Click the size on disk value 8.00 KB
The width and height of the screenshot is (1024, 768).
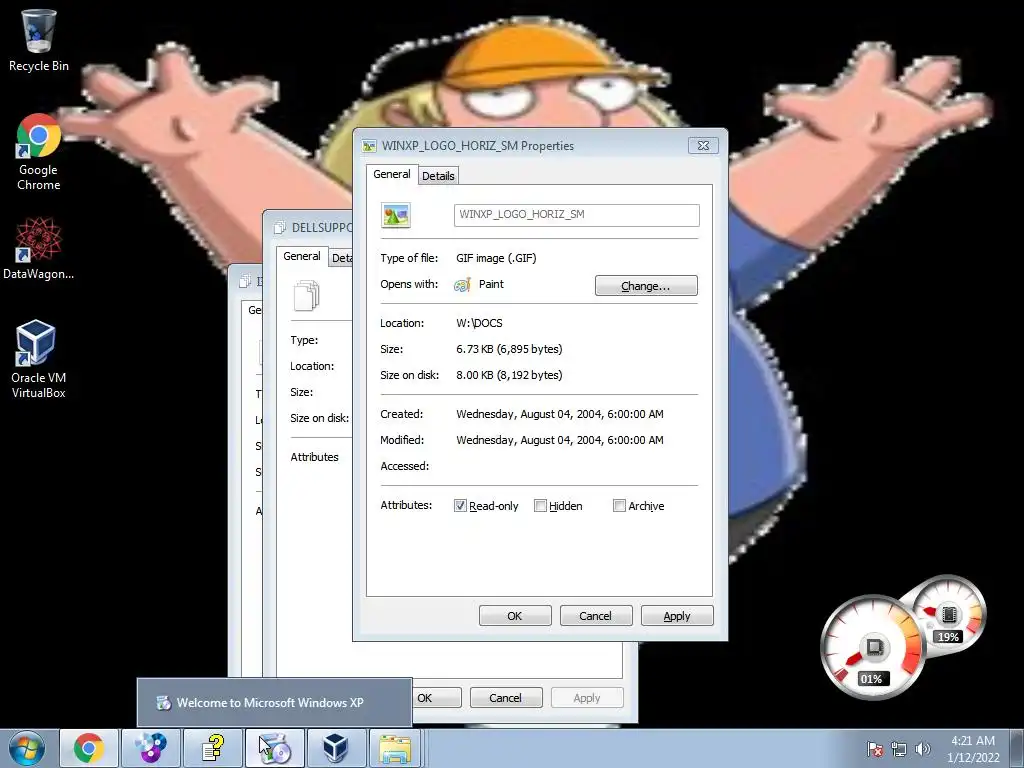coord(509,376)
